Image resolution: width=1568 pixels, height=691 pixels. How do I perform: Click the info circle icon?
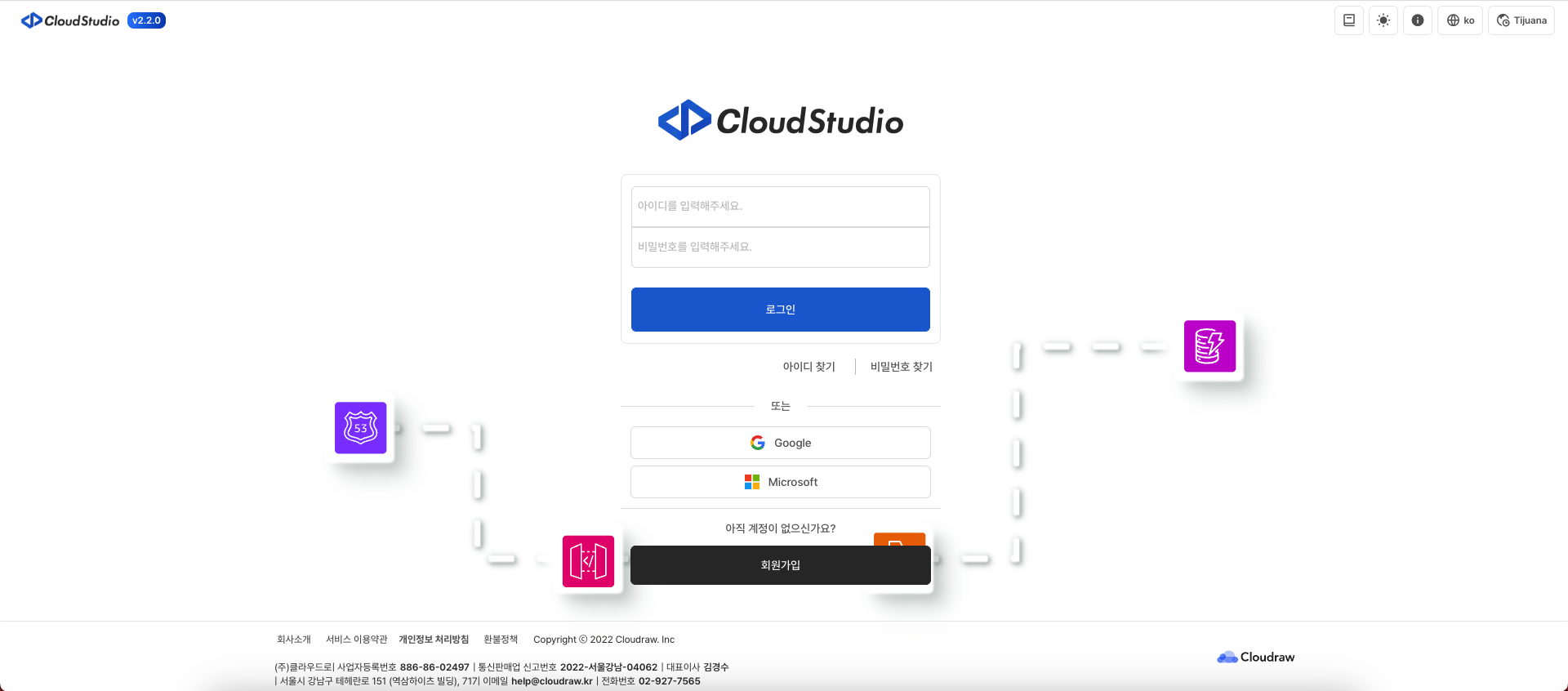click(x=1417, y=20)
